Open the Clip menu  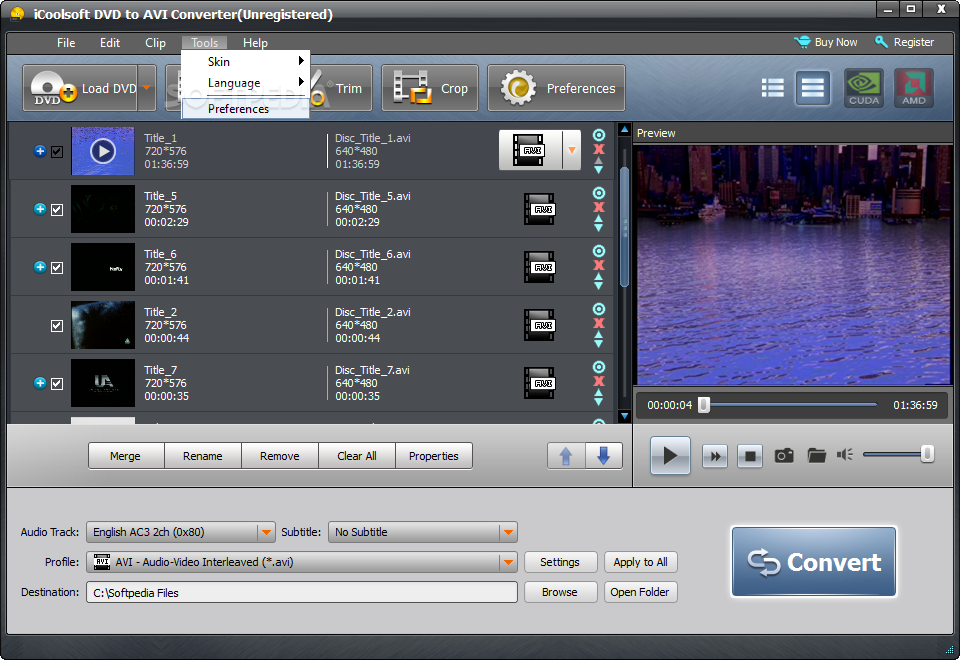pyautogui.click(x=156, y=42)
